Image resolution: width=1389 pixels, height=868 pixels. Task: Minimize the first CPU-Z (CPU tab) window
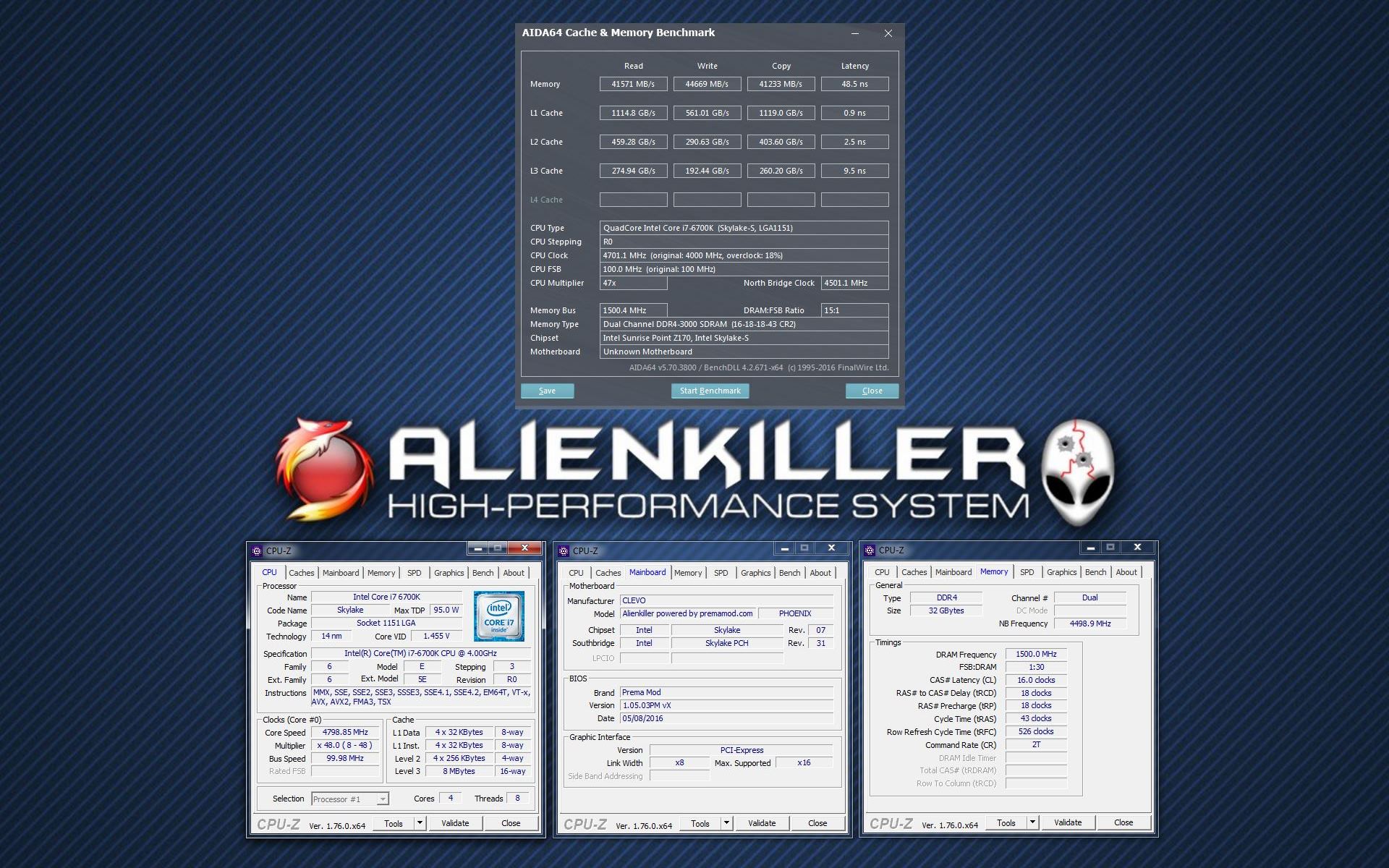pyautogui.click(x=477, y=548)
